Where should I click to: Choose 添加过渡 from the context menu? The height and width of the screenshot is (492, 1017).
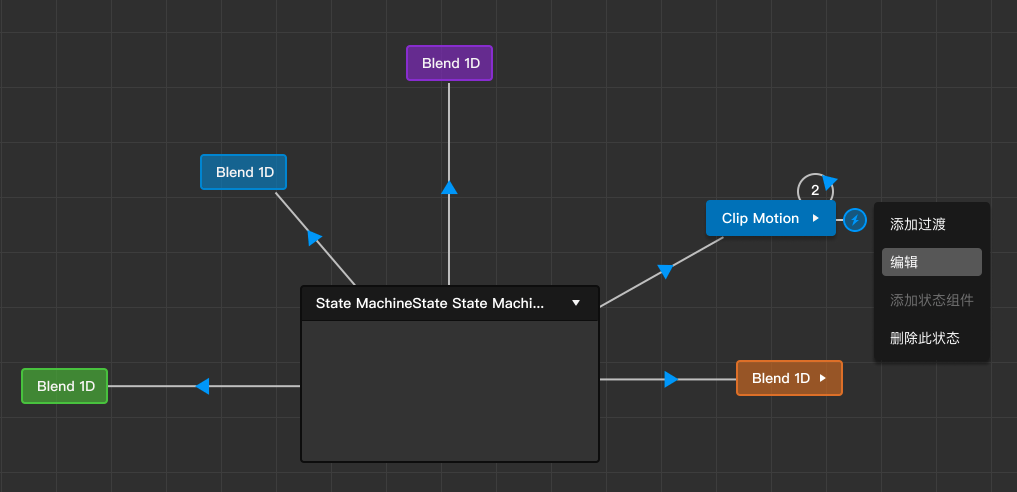point(917,225)
